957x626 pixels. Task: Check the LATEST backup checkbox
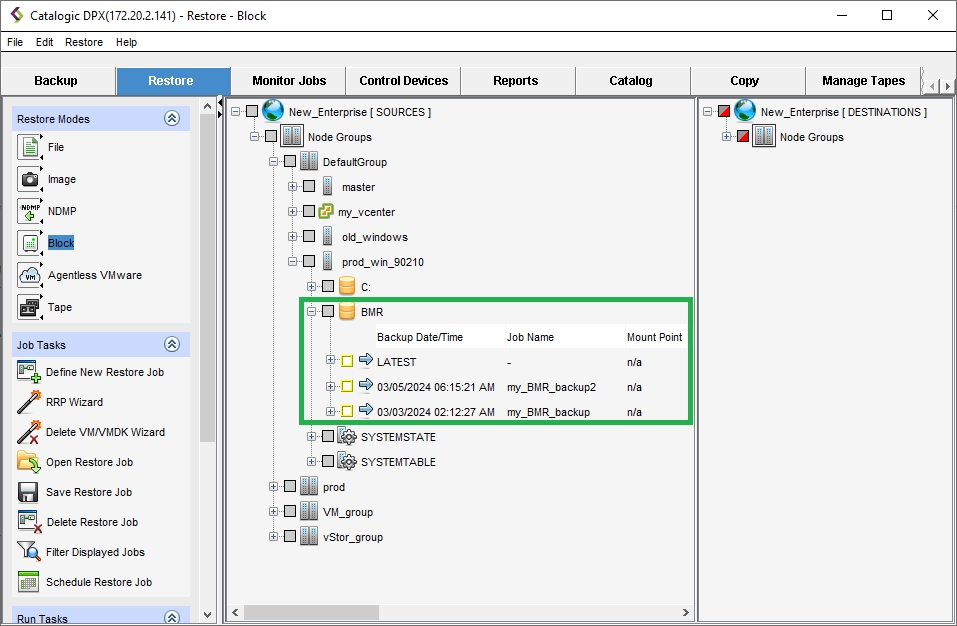point(347,362)
